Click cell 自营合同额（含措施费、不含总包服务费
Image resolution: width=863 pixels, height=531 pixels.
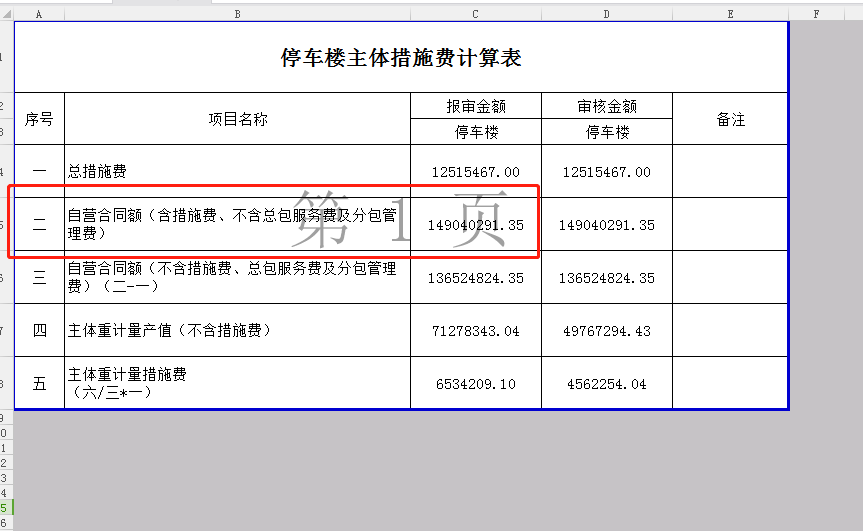(237, 224)
